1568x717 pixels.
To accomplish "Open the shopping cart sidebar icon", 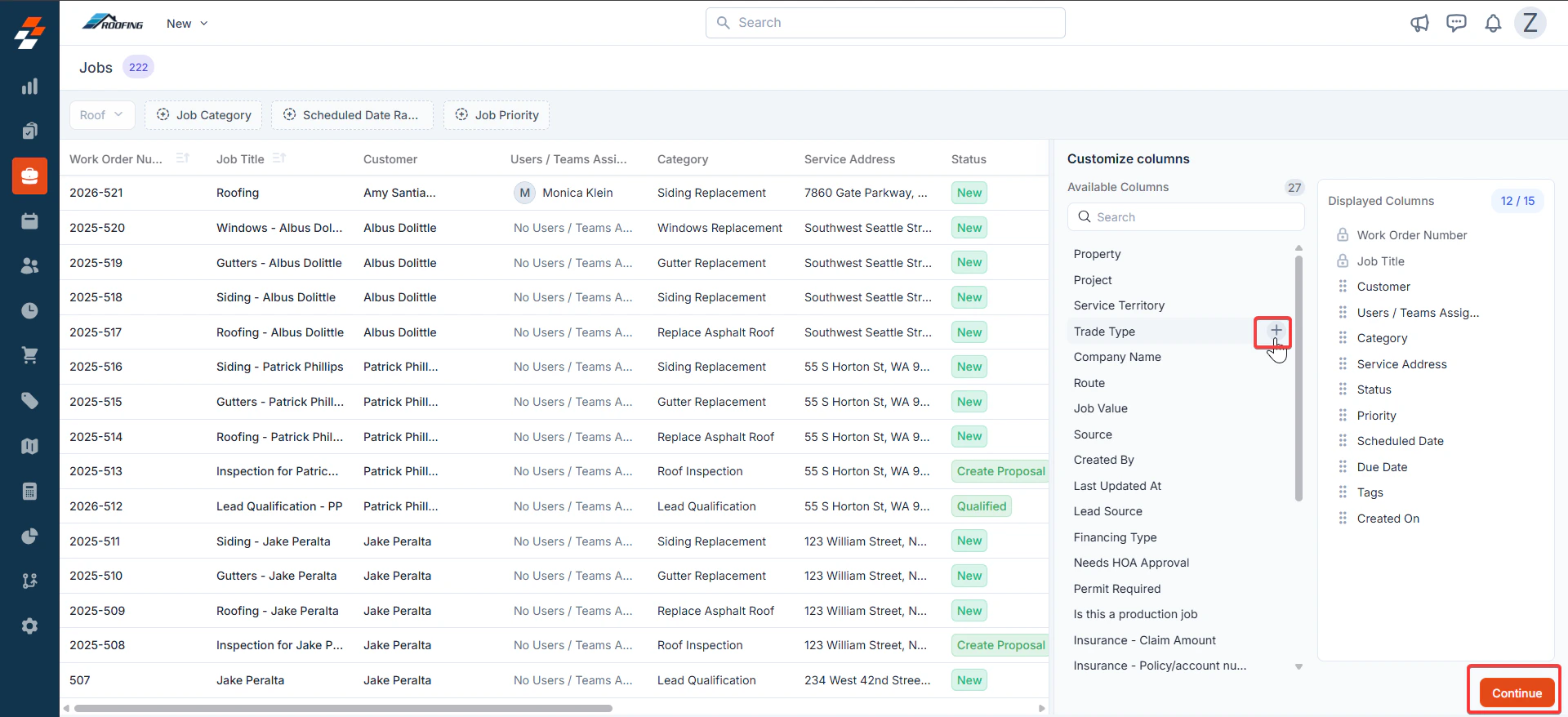I will (x=29, y=355).
